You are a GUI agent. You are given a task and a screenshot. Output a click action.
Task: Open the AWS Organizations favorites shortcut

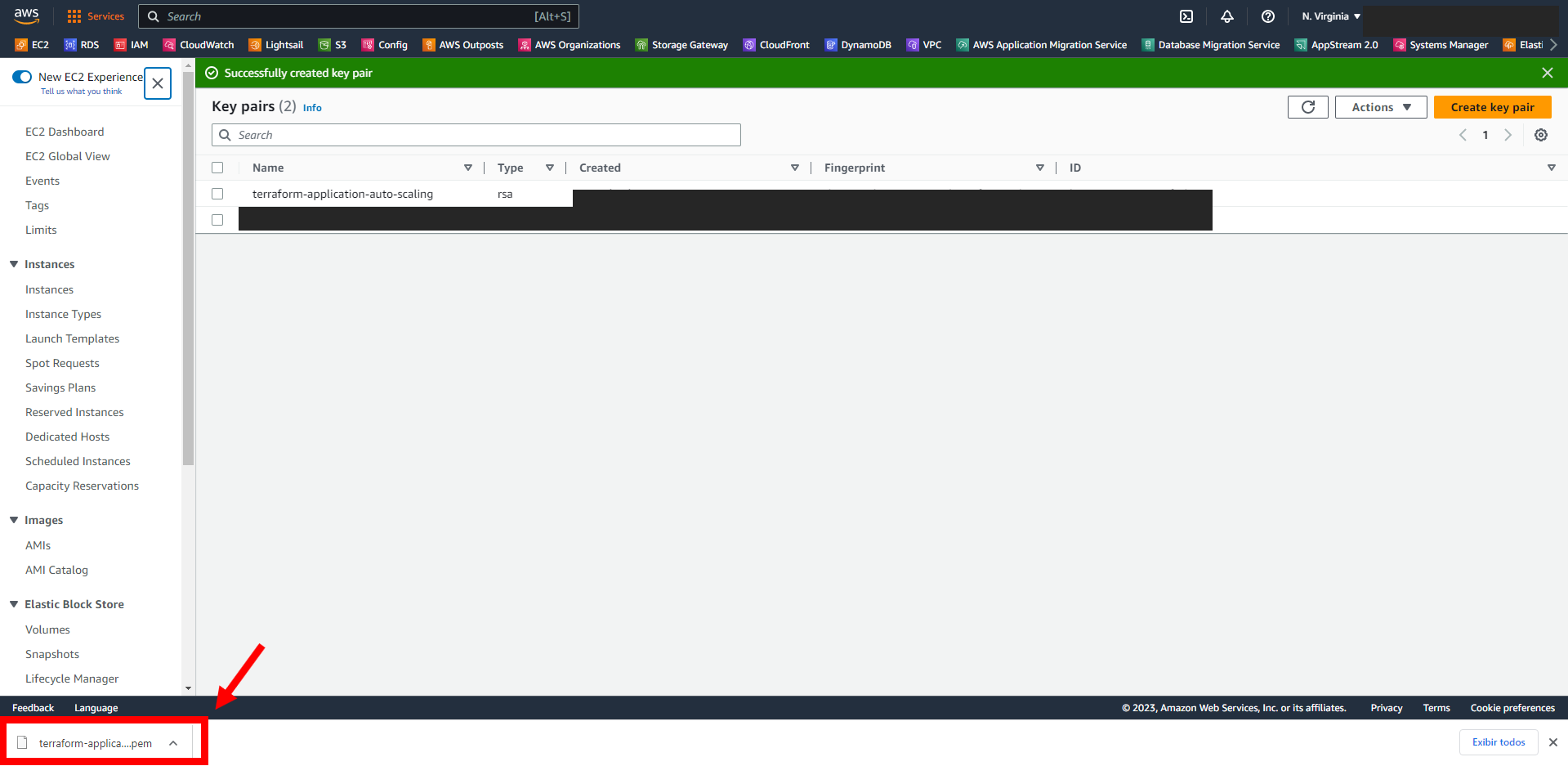coord(570,45)
